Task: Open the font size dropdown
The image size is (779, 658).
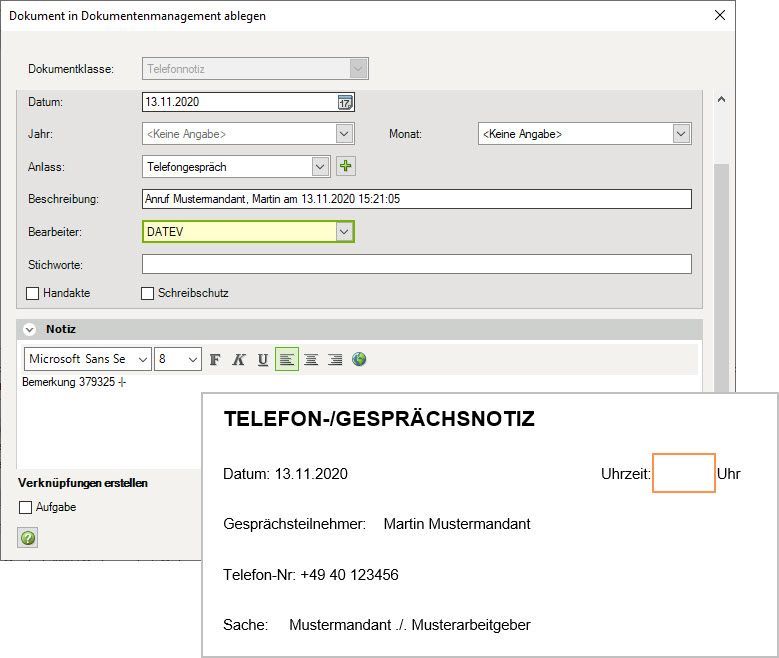Action: (191, 359)
